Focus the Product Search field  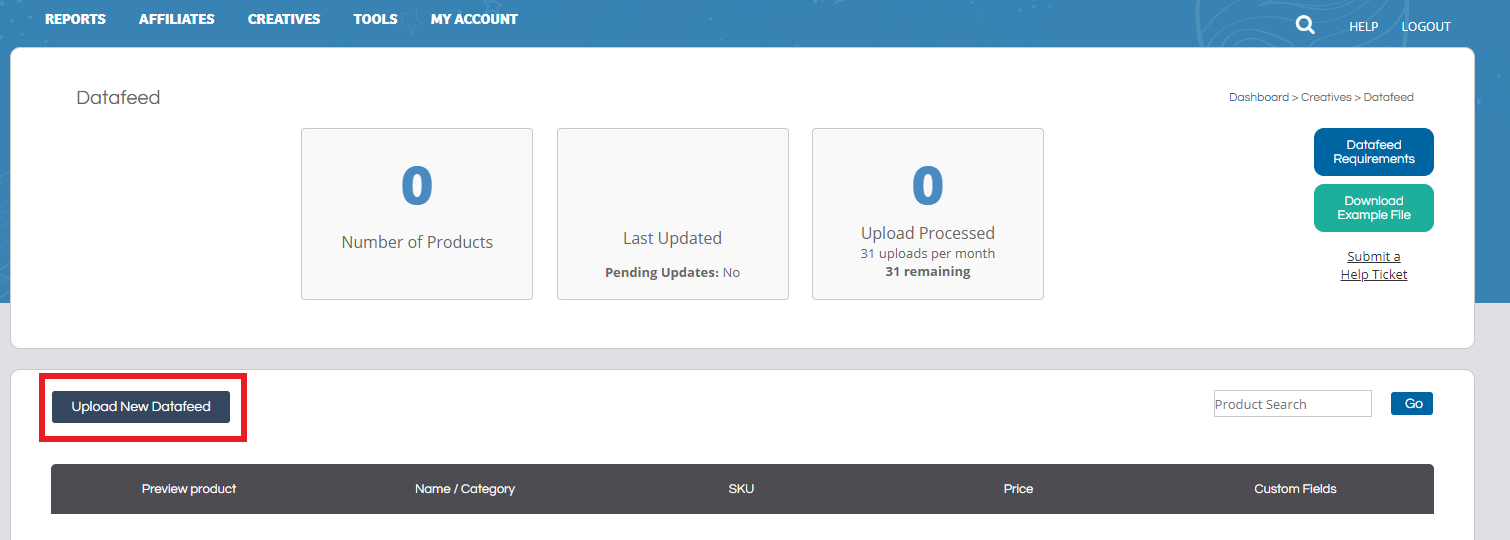(1292, 404)
